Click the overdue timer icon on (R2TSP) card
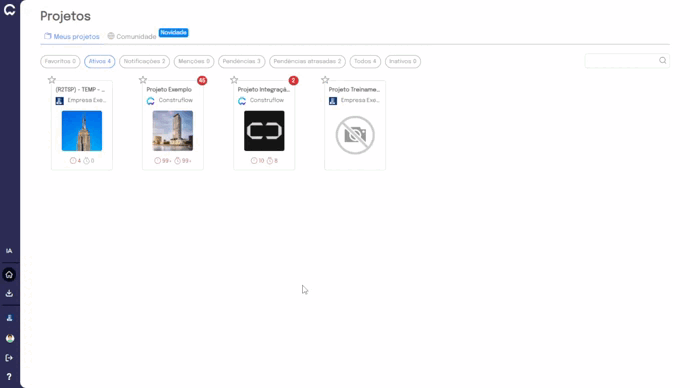Image resolution: width=690 pixels, height=388 pixels. pos(86,161)
